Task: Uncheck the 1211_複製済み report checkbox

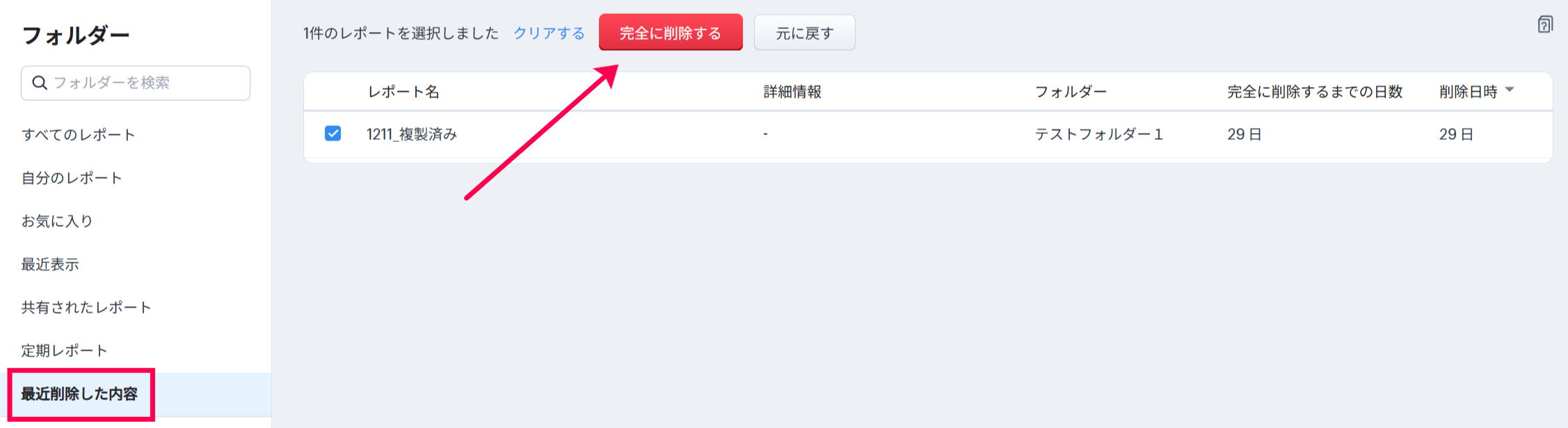Action: (x=333, y=134)
